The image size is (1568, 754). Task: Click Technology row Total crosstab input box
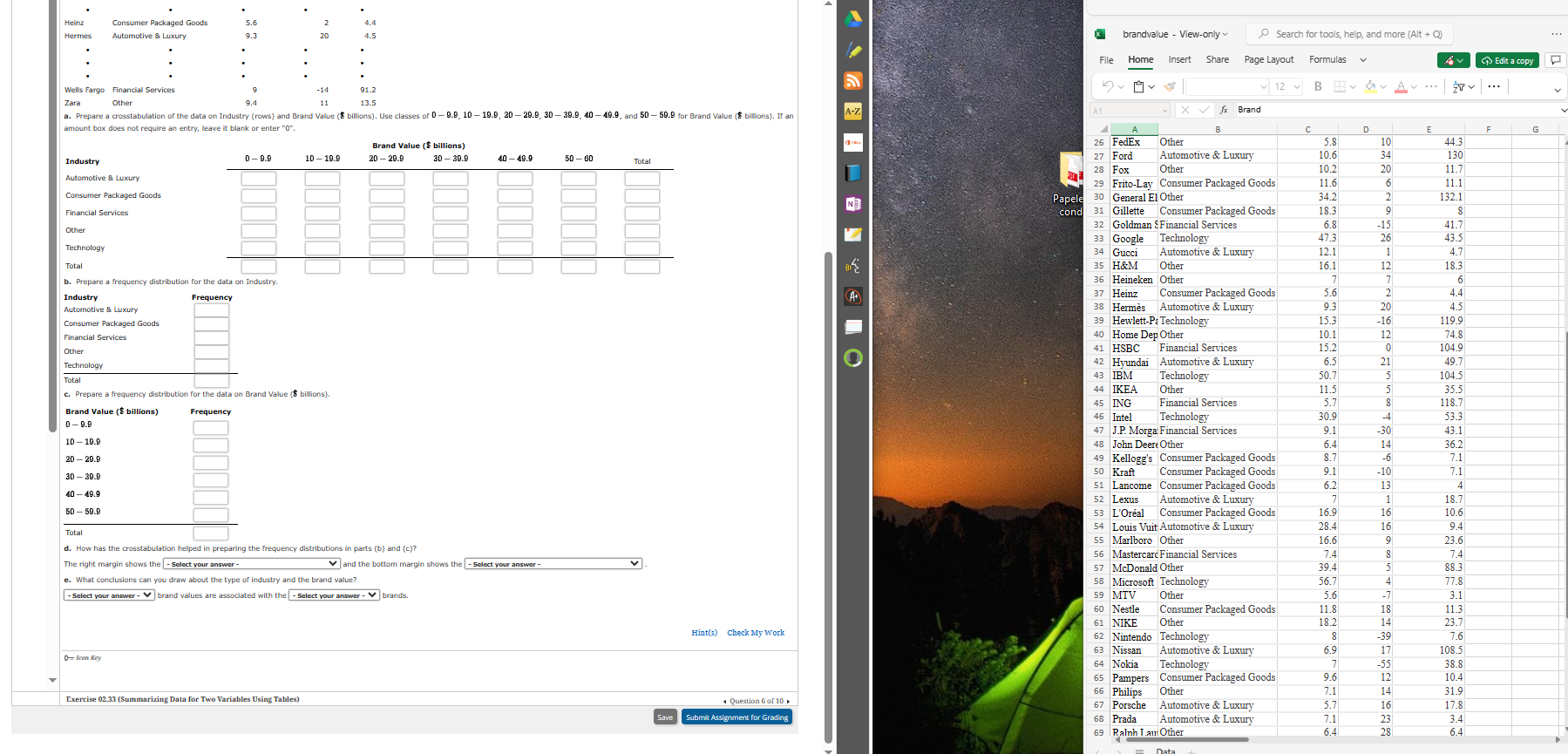[641, 248]
